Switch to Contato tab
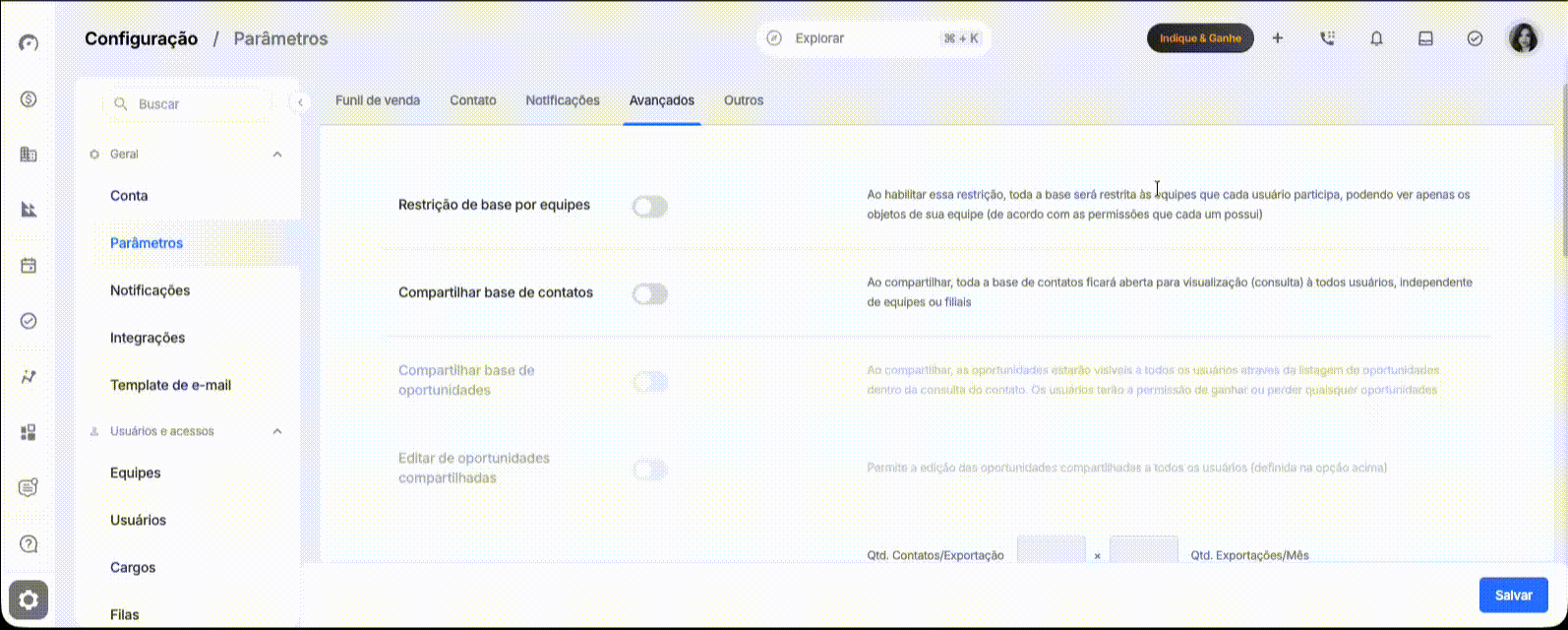Screen dimensions: 1568x630 473,100
